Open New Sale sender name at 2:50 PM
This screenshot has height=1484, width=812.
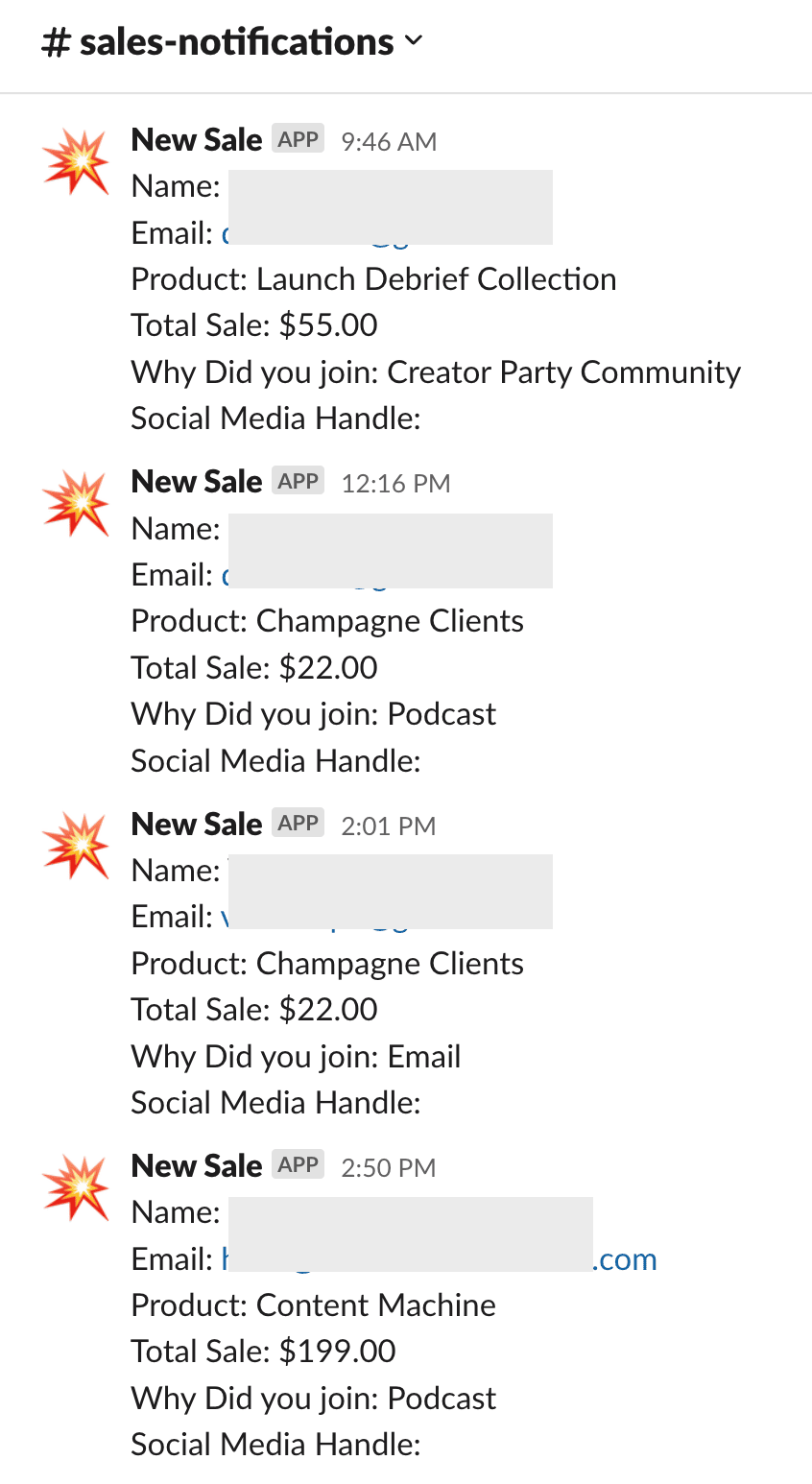(x=197, y=1166)
